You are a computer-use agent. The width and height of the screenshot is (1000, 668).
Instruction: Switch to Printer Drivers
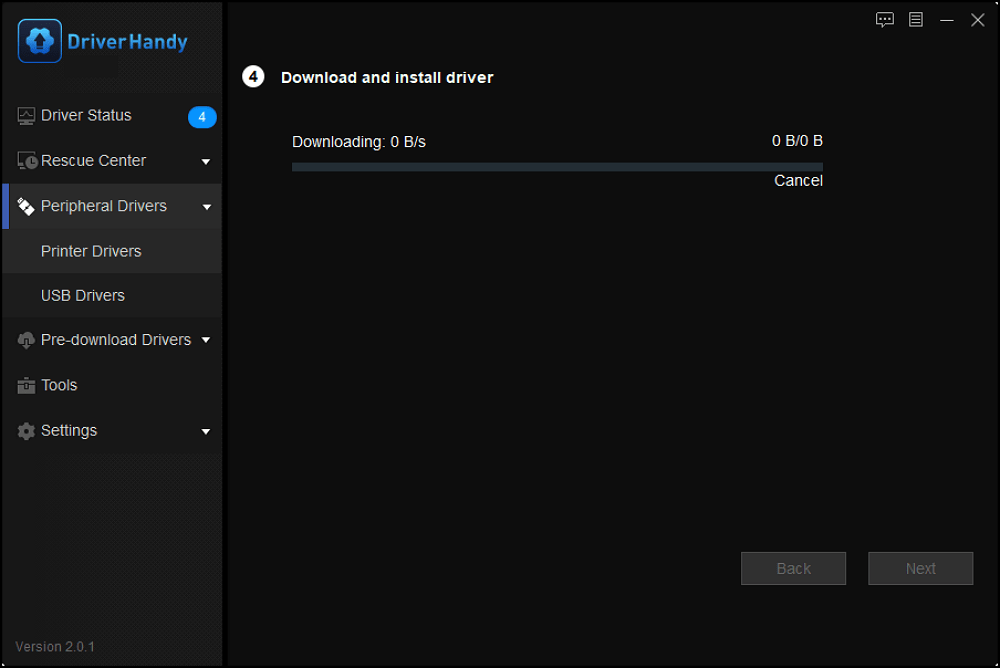(x=91, y=251)
